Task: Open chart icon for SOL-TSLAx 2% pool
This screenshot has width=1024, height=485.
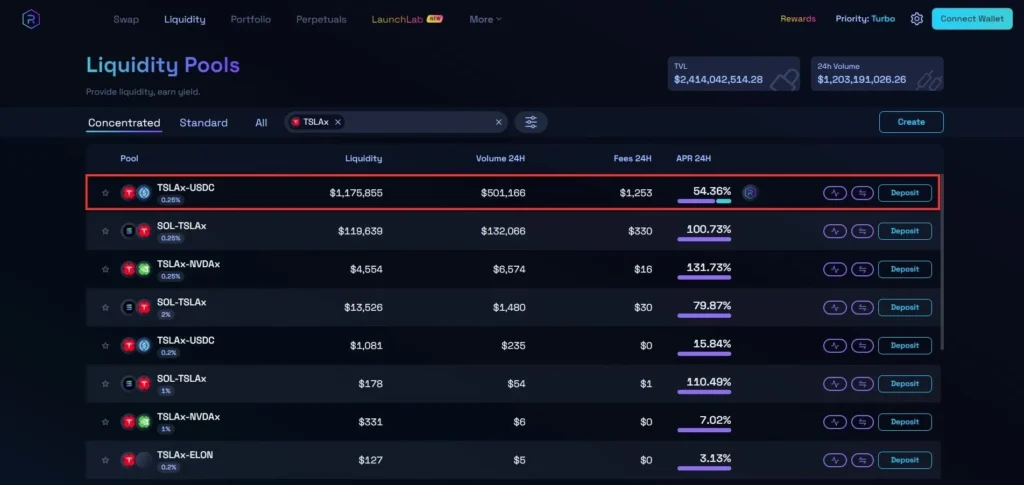Action: coord(835,307)
